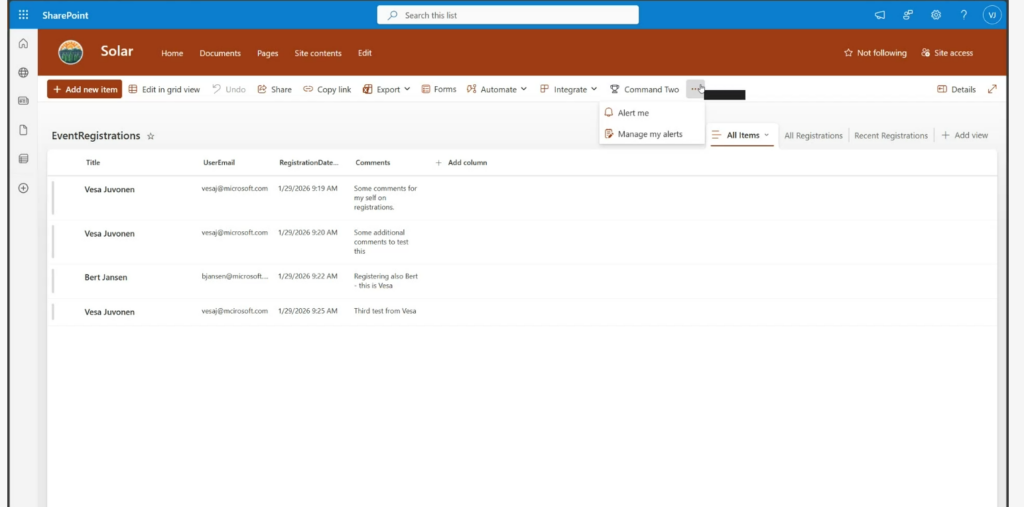Switch to the Recent Registrations view

(890, 135)
